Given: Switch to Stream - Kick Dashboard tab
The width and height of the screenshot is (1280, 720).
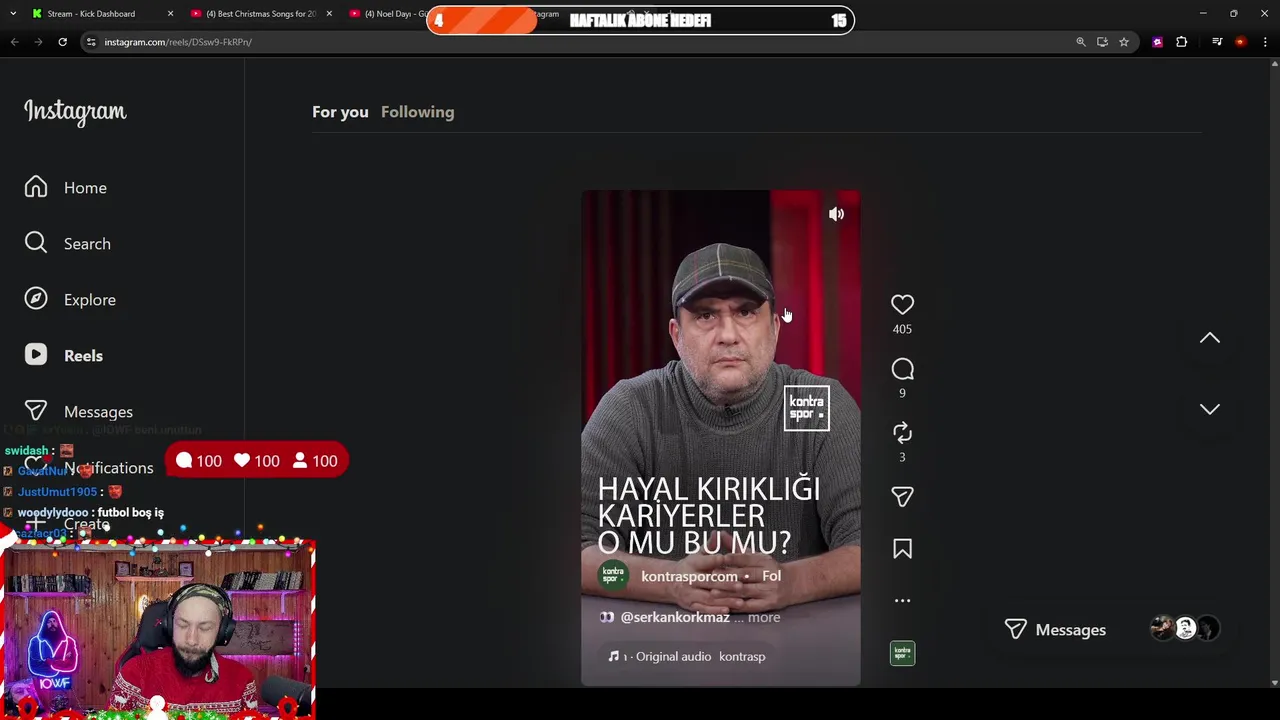Looking at the screenshot, I should [x=100, y=14].
